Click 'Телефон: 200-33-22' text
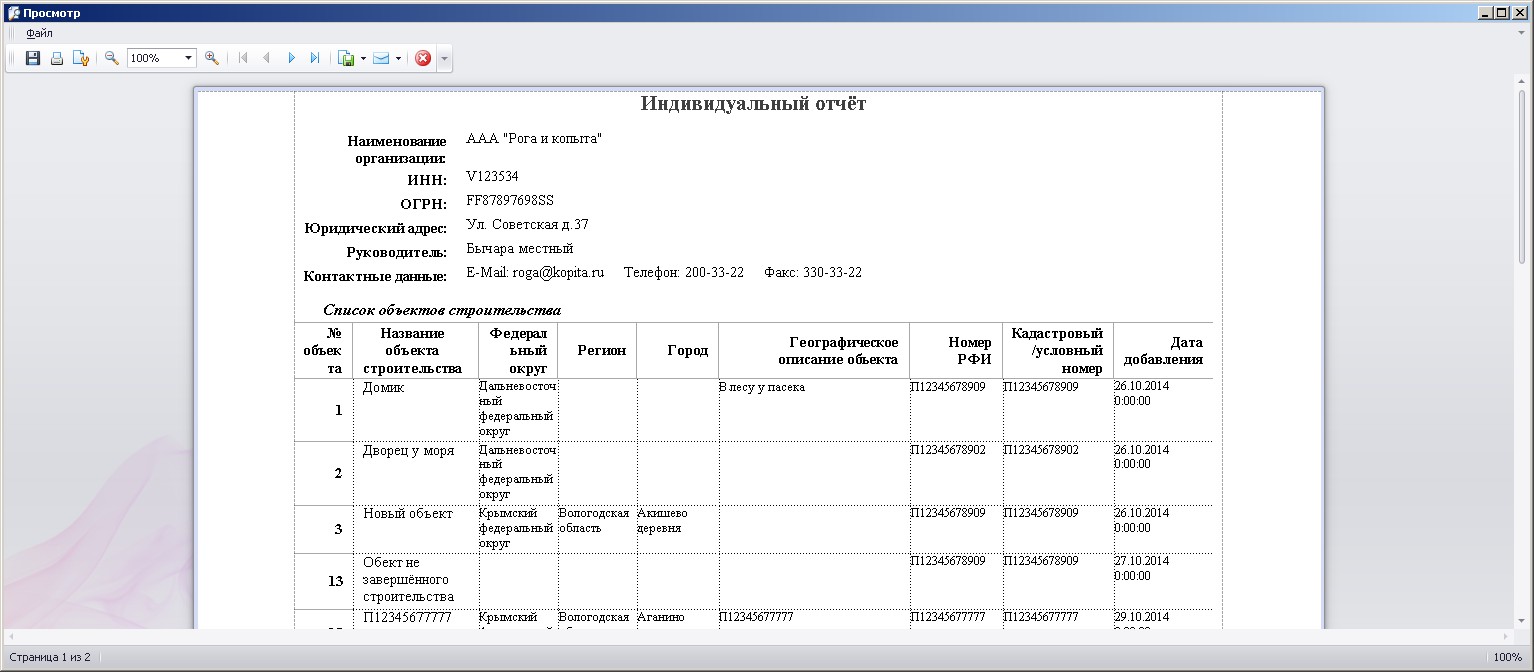 (x=684, y=272)
